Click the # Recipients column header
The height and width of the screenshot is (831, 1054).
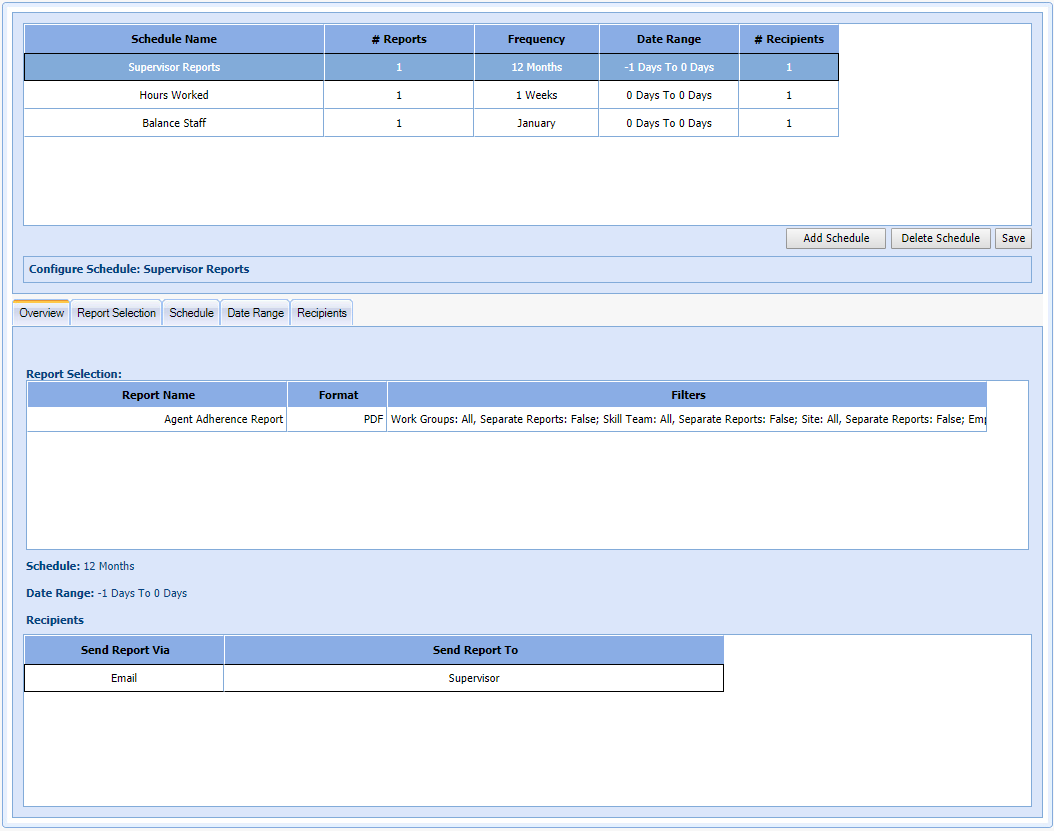[x=789, y=39]
